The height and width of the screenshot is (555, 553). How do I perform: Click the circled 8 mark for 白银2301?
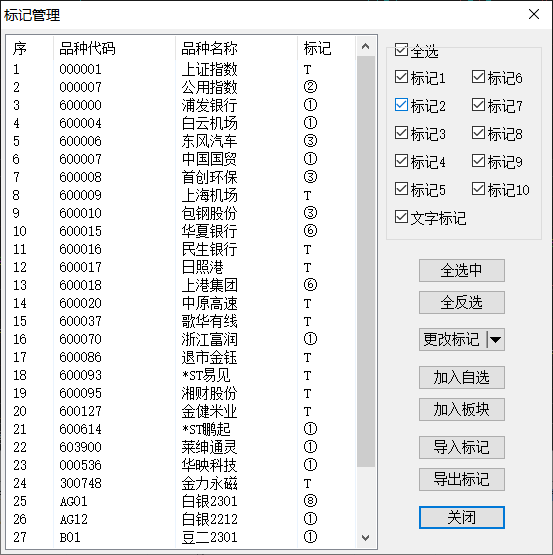coord(310,501)
